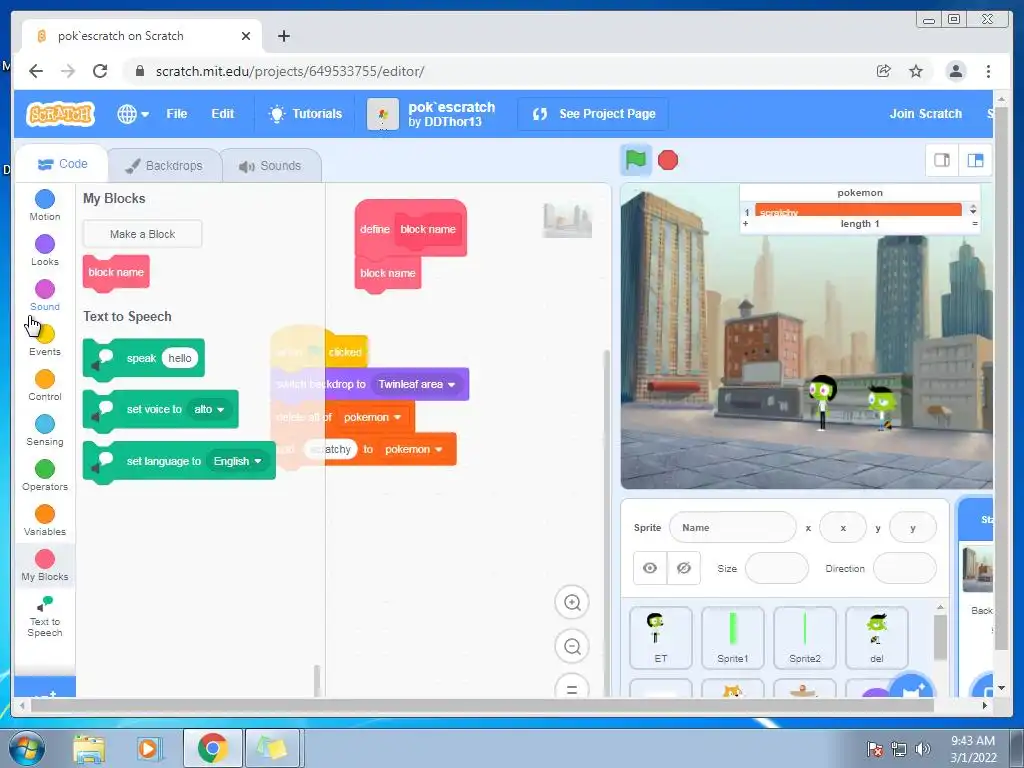This screenshot has height=768, width=1024.
Task: Open the Twinleaf area backdrop dropdown
Action: tap(417, 384)
